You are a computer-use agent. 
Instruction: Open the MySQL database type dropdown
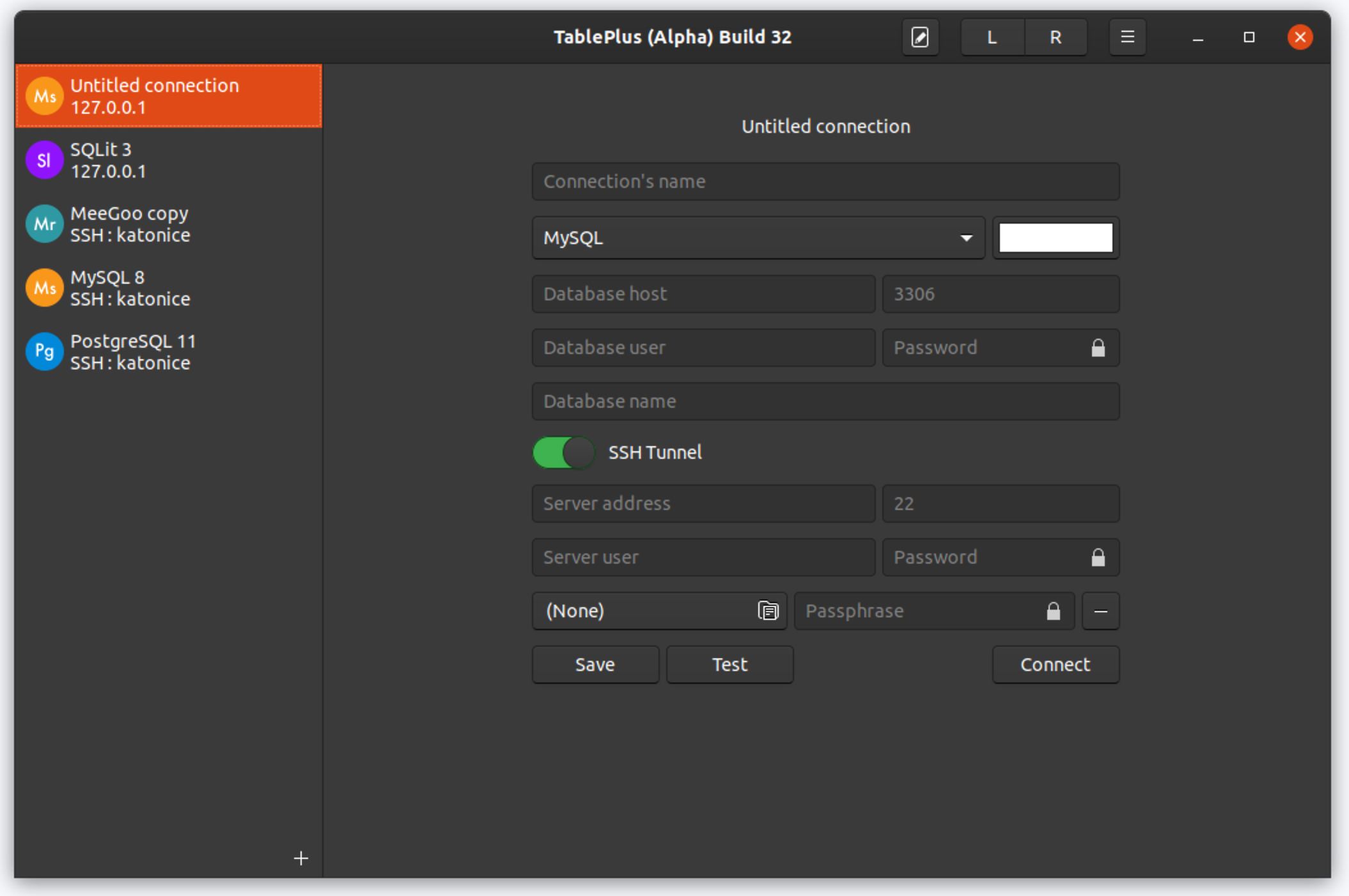pyautogui.click(x=758, y=238)
